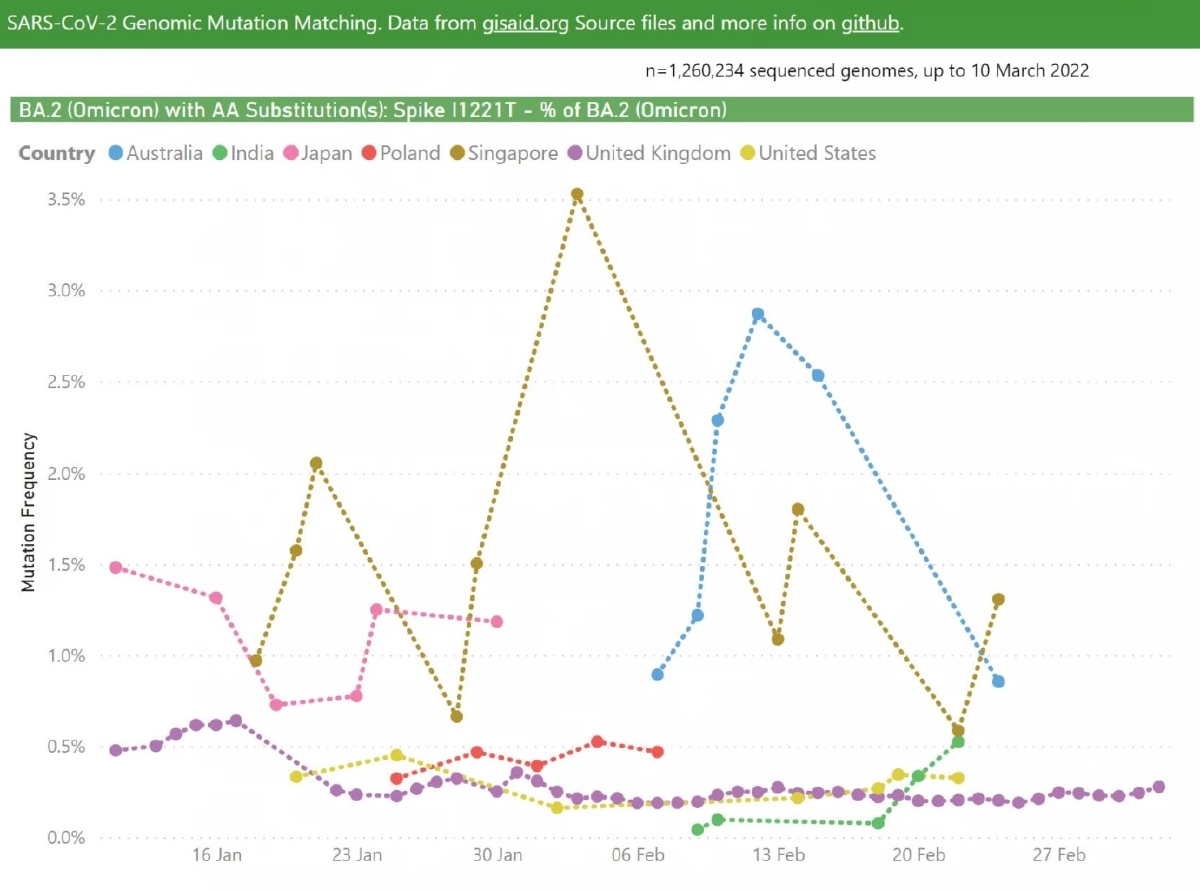Screen dimensions: 1200x890
Task: Click the blue Australia legend marker
Action: coord(116,154)
